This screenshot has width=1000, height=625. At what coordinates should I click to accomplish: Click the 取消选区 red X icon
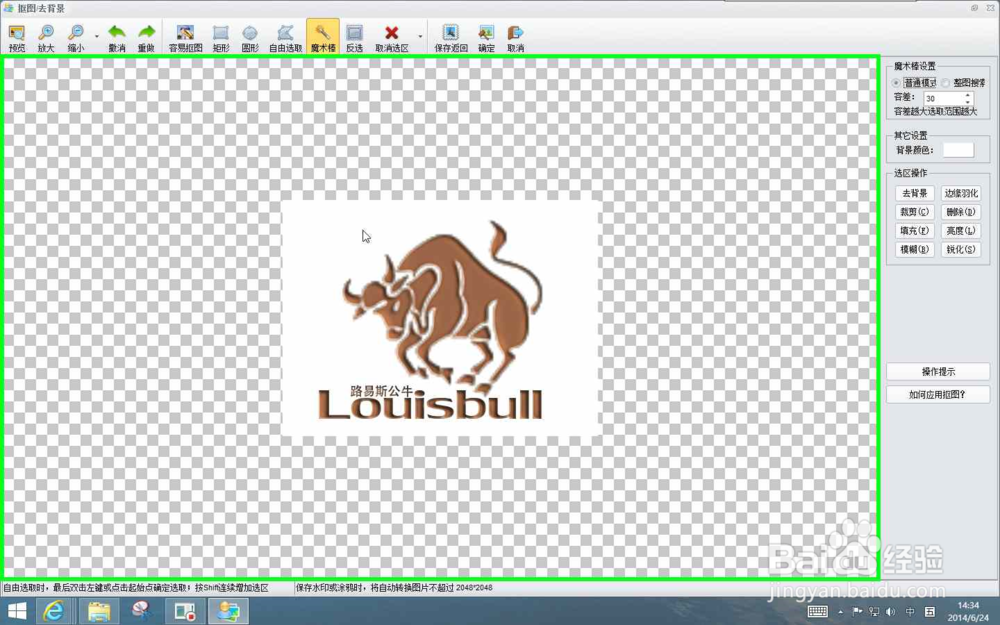392,38
